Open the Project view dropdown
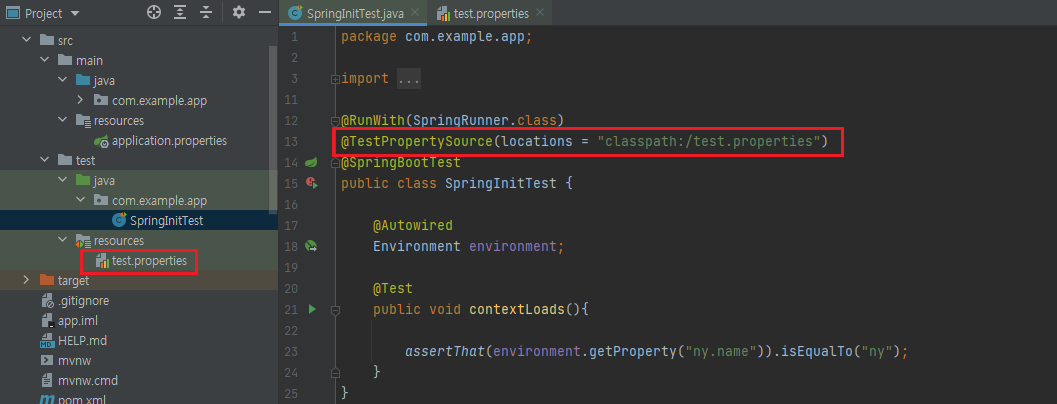 74,13
